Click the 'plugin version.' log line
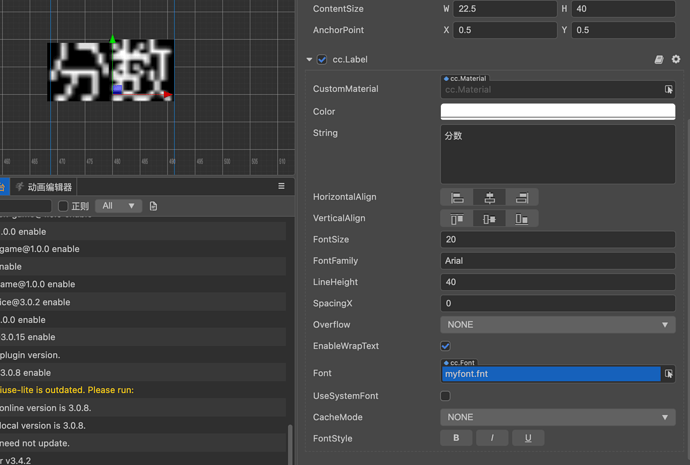This screenshot has height=465, width=690. point(143,355)
